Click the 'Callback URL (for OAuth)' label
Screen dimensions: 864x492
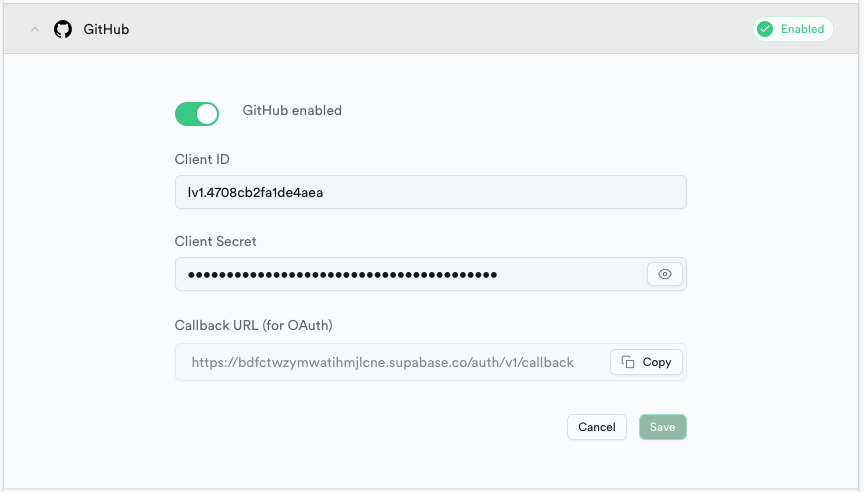tap(253, 326)
